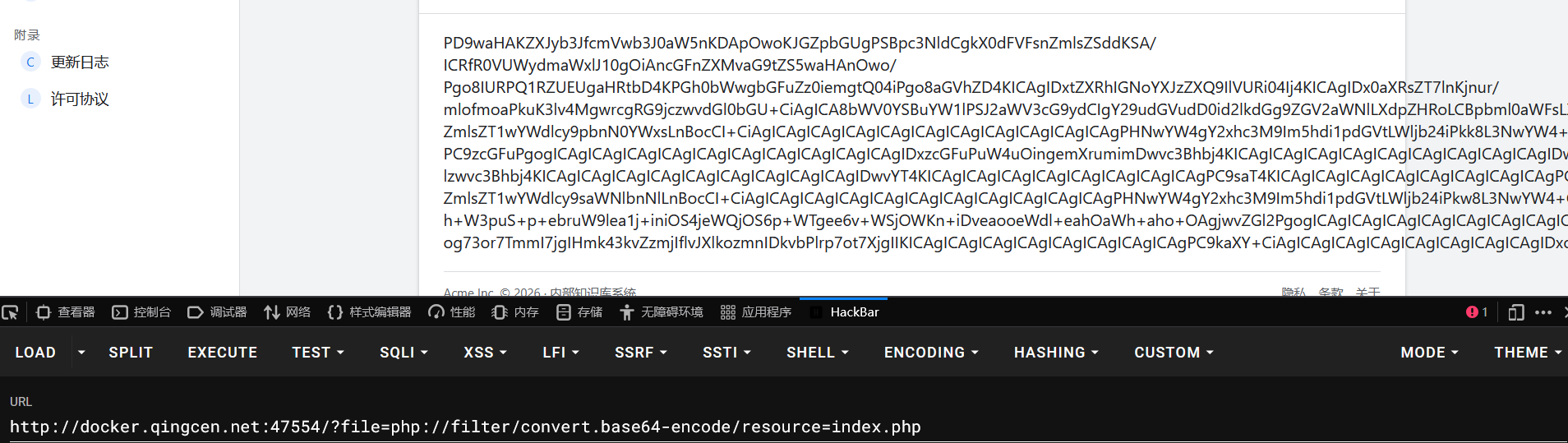This screenshot has width=1568, height=443.
Task: Open the 查看器 inspector tab
Action: (x=66, y=312)
